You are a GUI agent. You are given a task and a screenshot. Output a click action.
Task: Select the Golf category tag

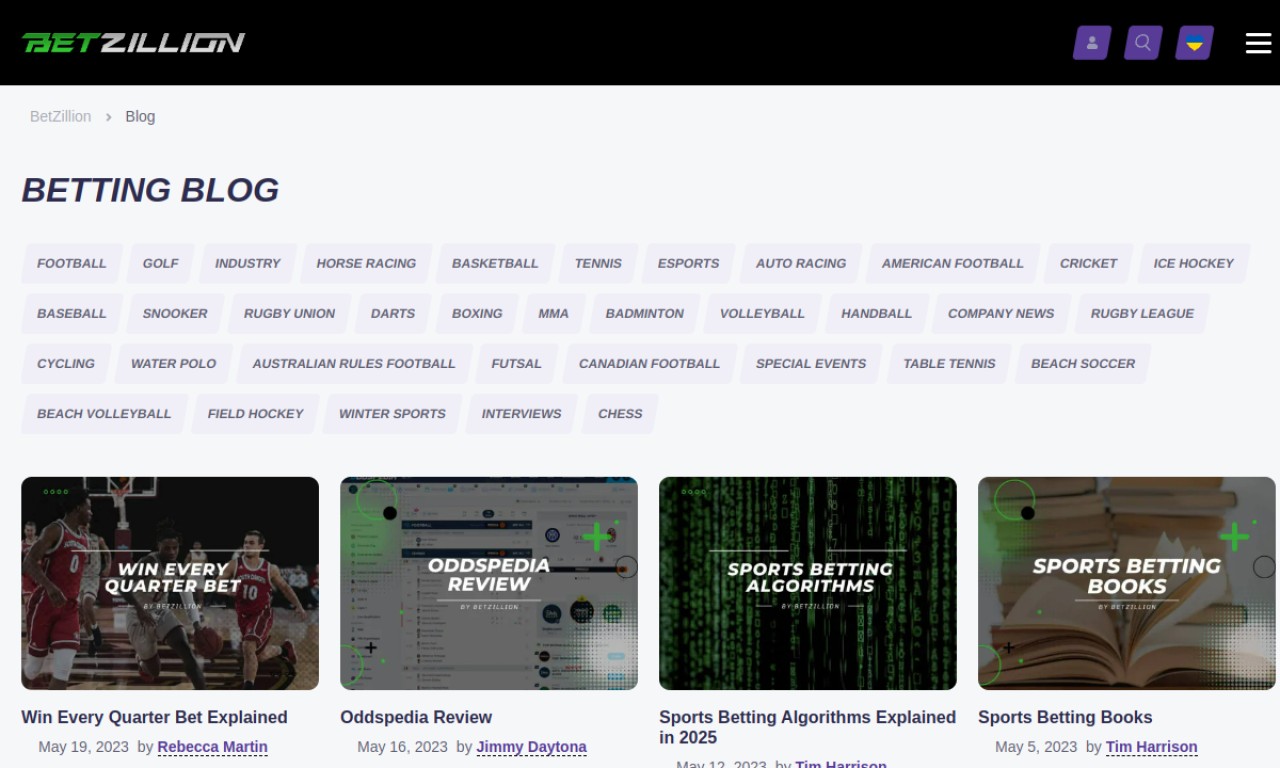[x=160, y=263]
